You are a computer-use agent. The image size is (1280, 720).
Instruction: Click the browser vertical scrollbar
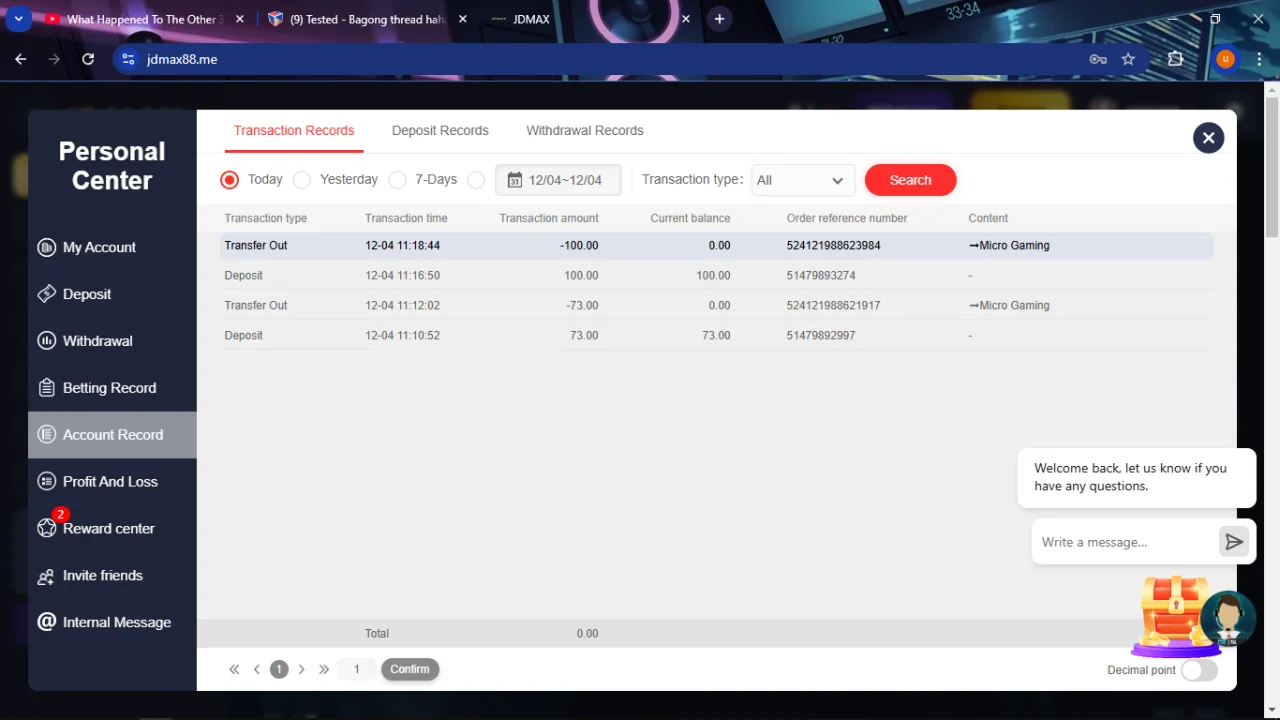pos(1272,167)
